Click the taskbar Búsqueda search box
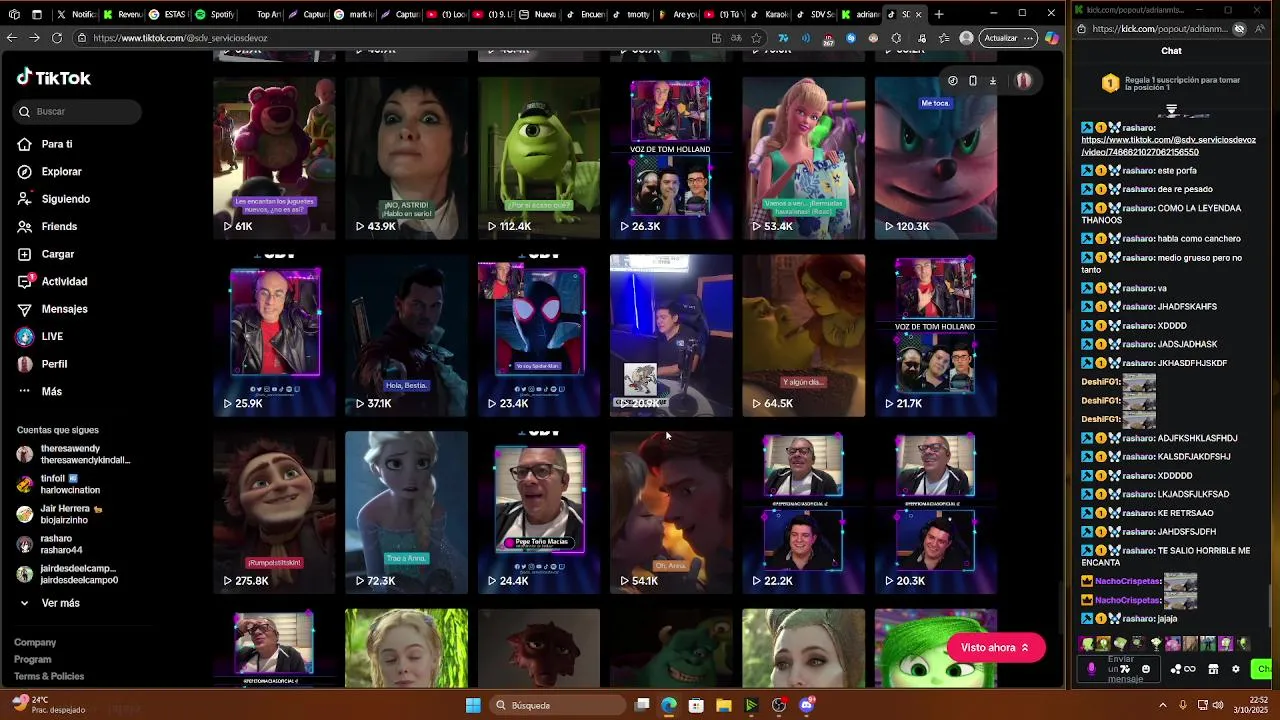 558,705
